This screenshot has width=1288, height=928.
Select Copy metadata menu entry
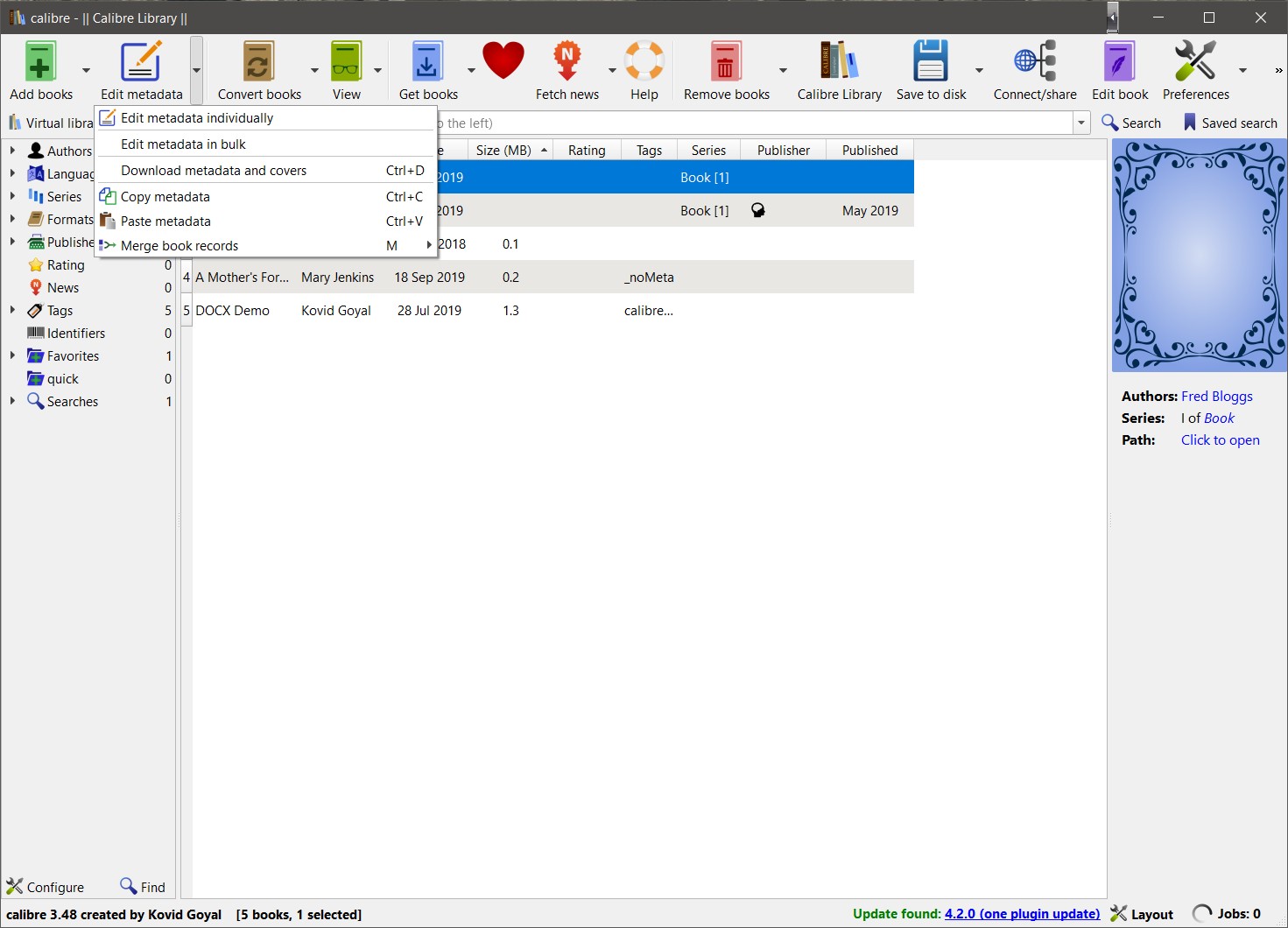[265, 197]
